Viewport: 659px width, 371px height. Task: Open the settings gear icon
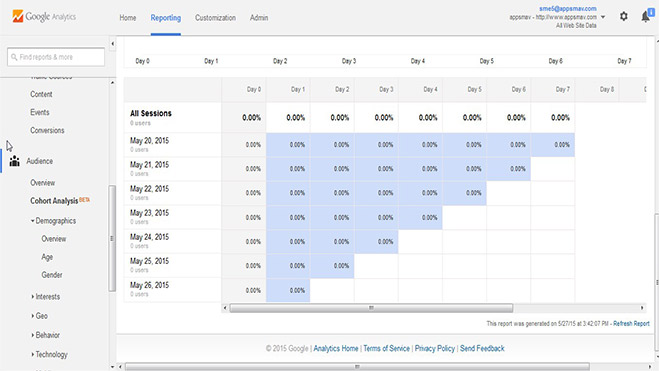pyautogui.click(x=624, y=16)
